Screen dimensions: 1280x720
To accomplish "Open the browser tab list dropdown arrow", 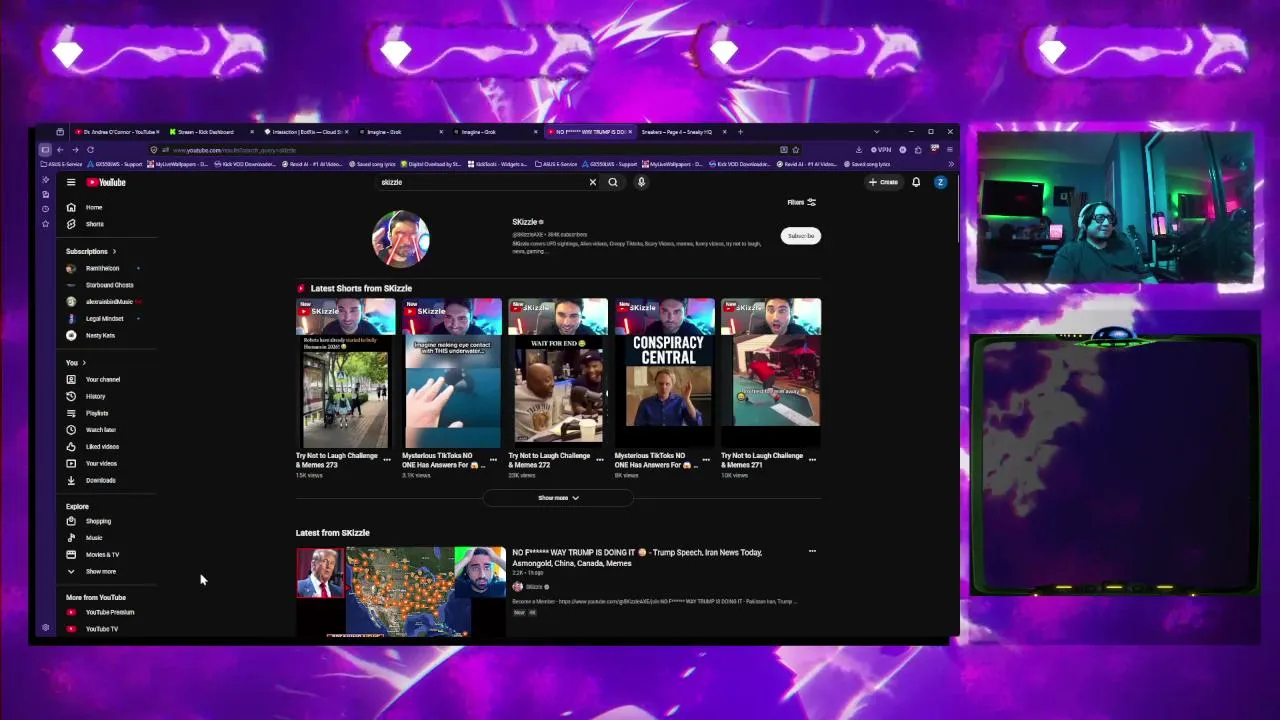I will [876, 132].
